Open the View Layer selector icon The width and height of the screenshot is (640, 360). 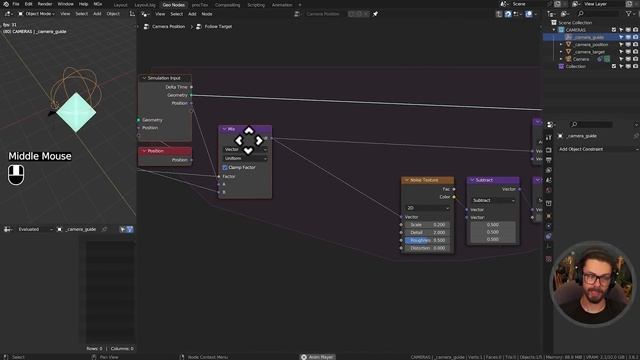click(576, 4)
